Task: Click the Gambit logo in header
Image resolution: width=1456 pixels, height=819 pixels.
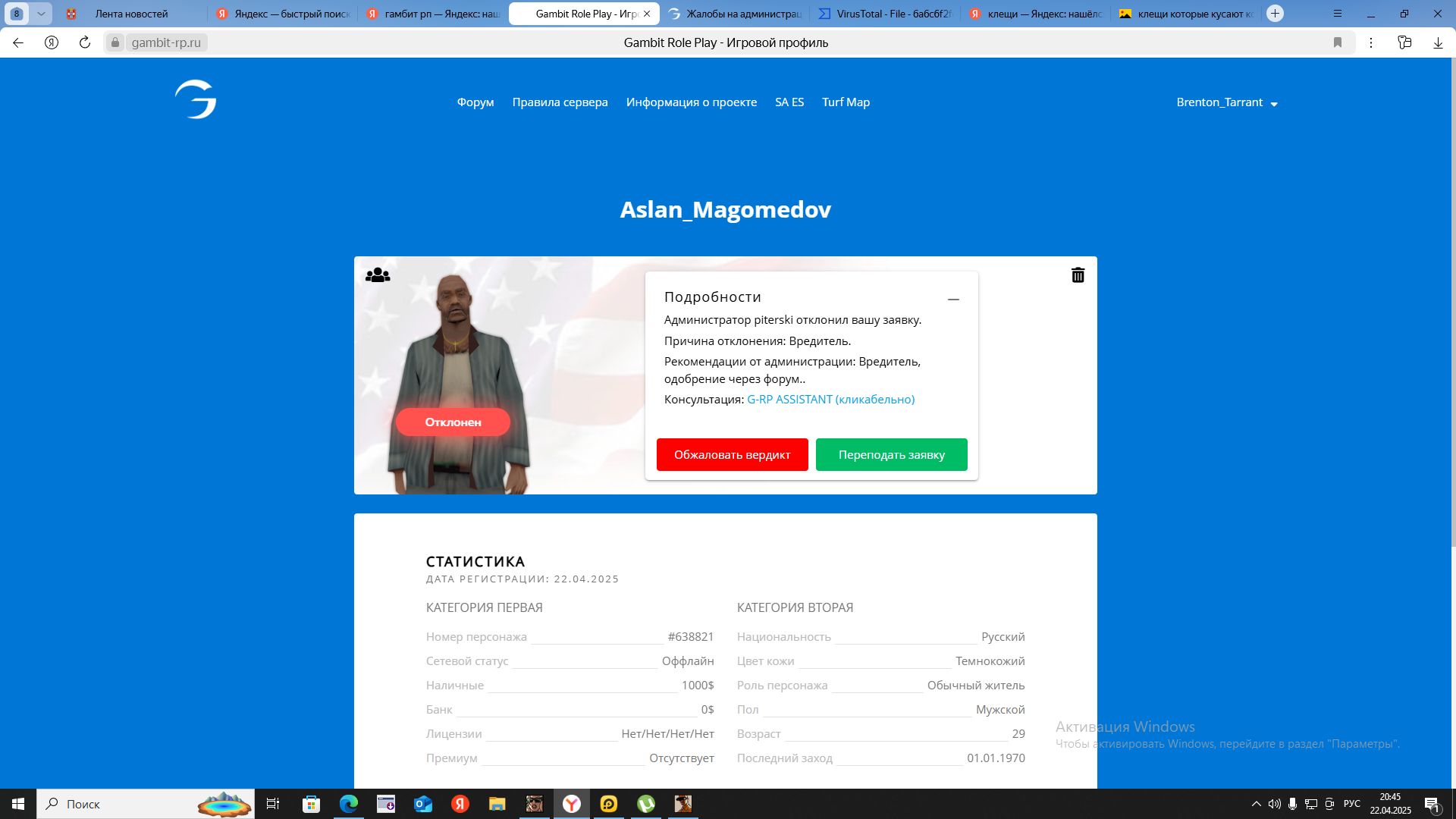Action: 196,99
